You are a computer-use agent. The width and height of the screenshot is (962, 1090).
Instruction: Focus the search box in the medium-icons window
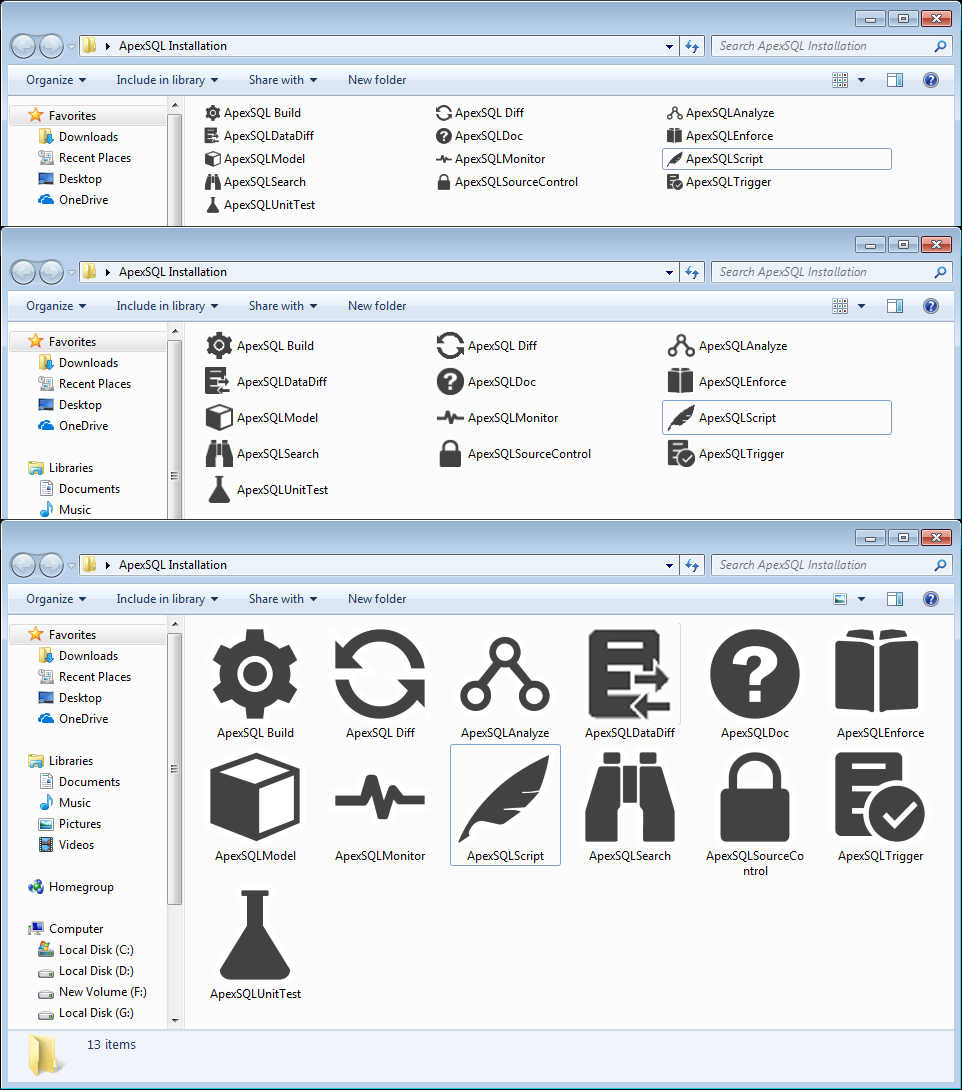(x=831, y=272)
